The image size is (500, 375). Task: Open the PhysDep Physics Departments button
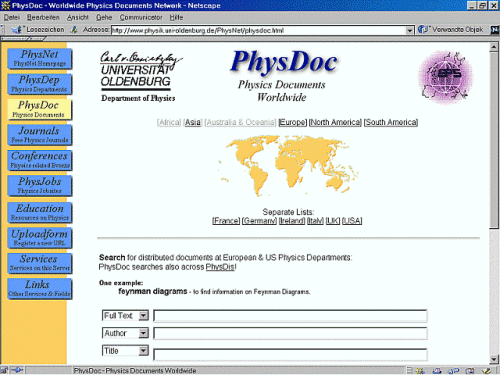tap(40, 84)
